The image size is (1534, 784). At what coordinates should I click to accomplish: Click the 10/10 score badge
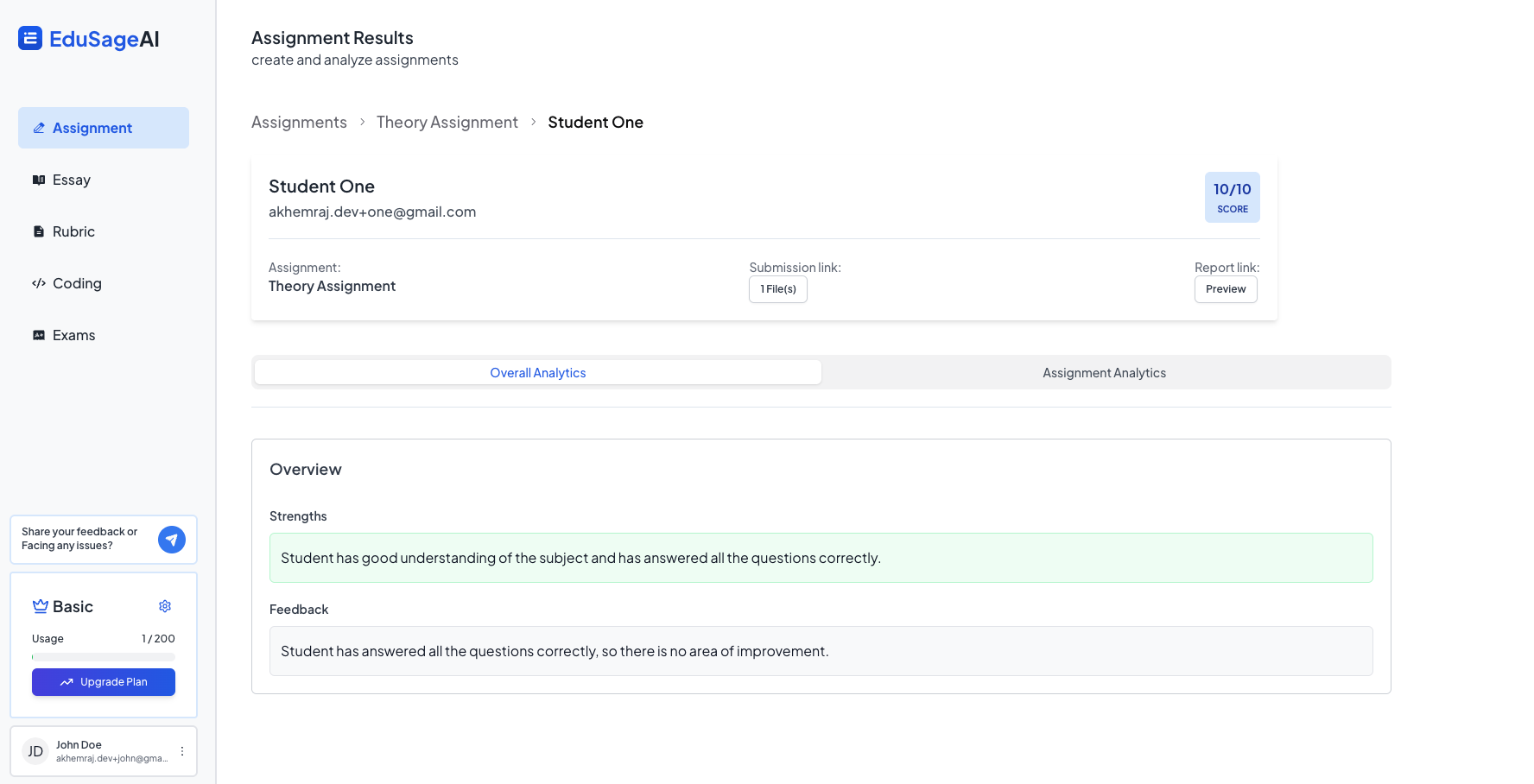point(1232,197)
